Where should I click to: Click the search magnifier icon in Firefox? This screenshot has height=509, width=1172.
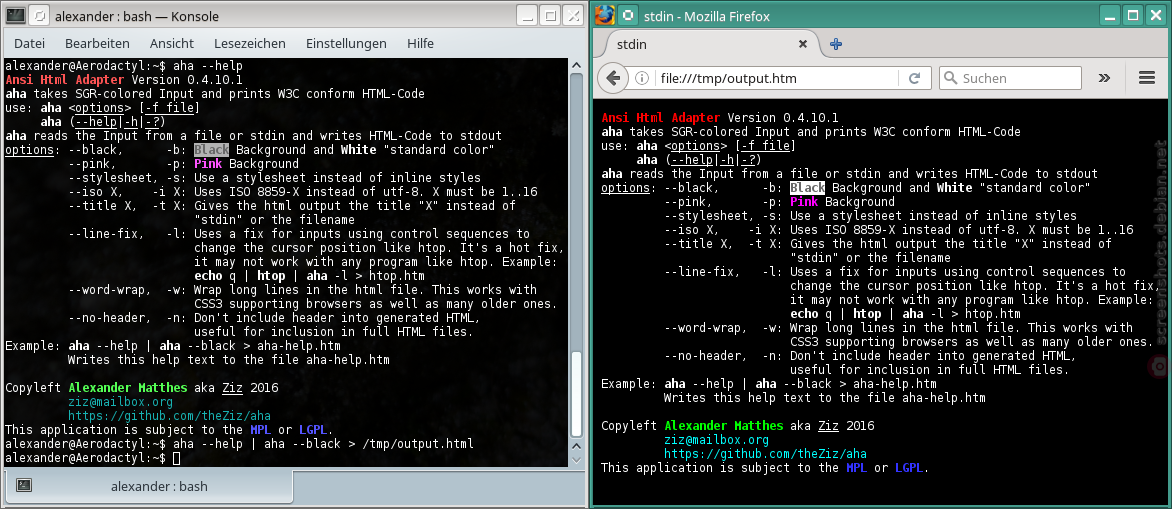[950, 78]
